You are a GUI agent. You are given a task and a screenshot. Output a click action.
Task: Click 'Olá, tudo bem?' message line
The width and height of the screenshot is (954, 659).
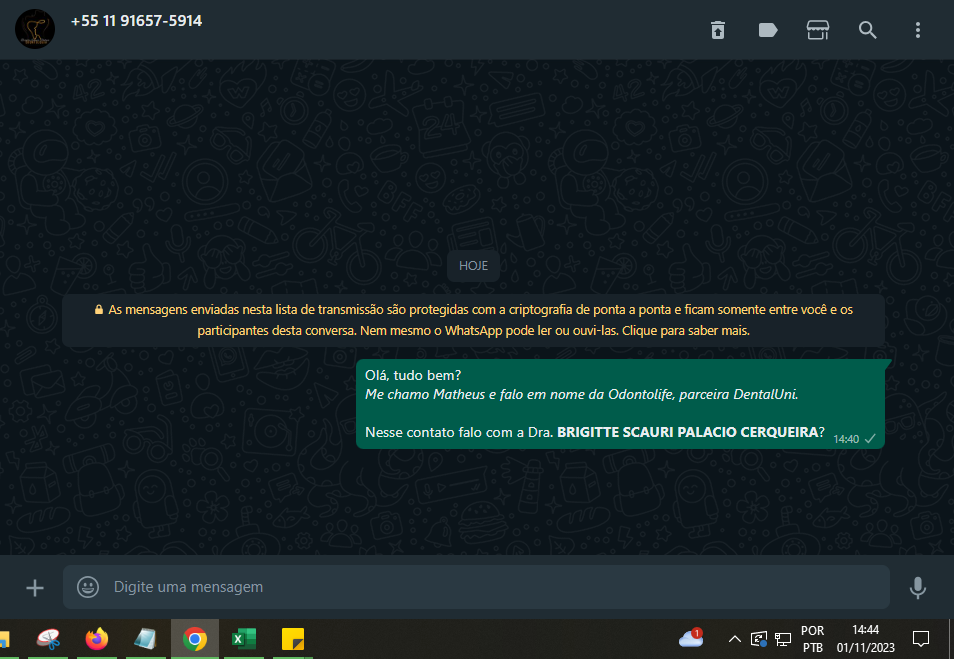click(413, 375)
